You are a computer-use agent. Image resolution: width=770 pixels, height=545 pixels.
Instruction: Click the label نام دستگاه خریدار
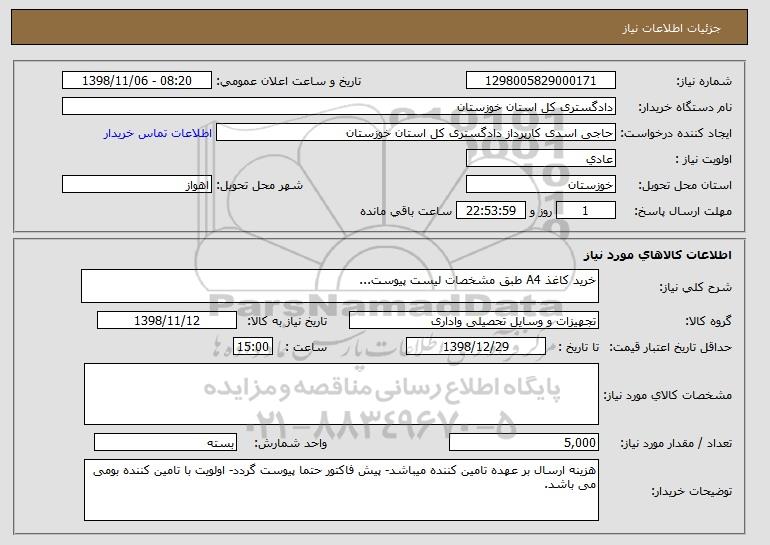click(x=685, y=108)
